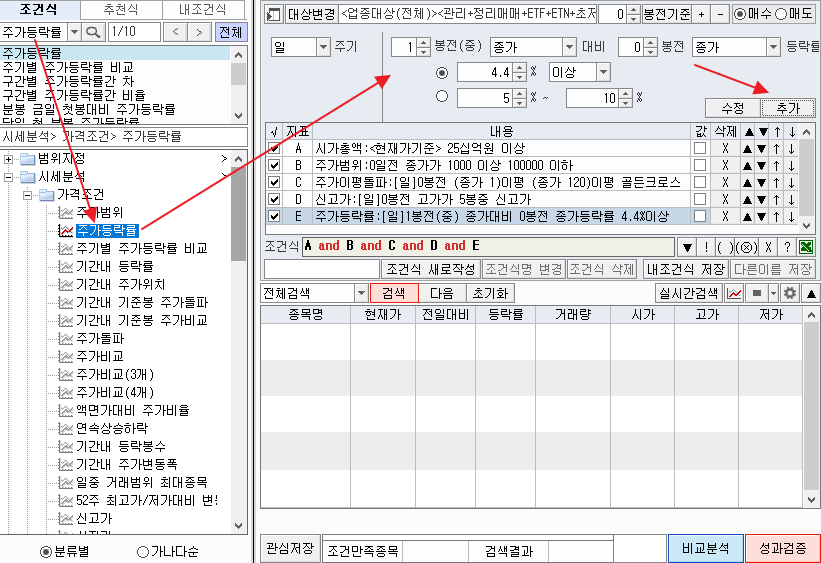Click thin up arrow on row A
This screenshot has height=563, width=821.
click(777, 149)
